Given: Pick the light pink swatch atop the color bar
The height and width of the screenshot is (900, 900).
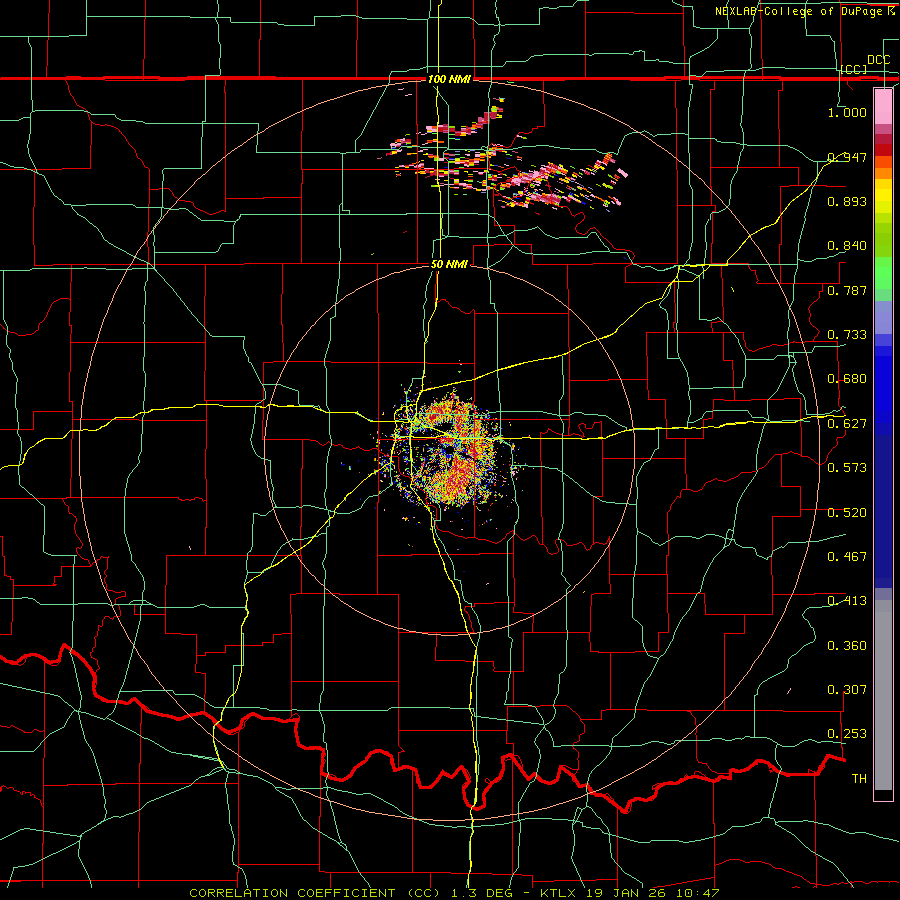Looking at the screenshot, I should click(x=883, y=107).
